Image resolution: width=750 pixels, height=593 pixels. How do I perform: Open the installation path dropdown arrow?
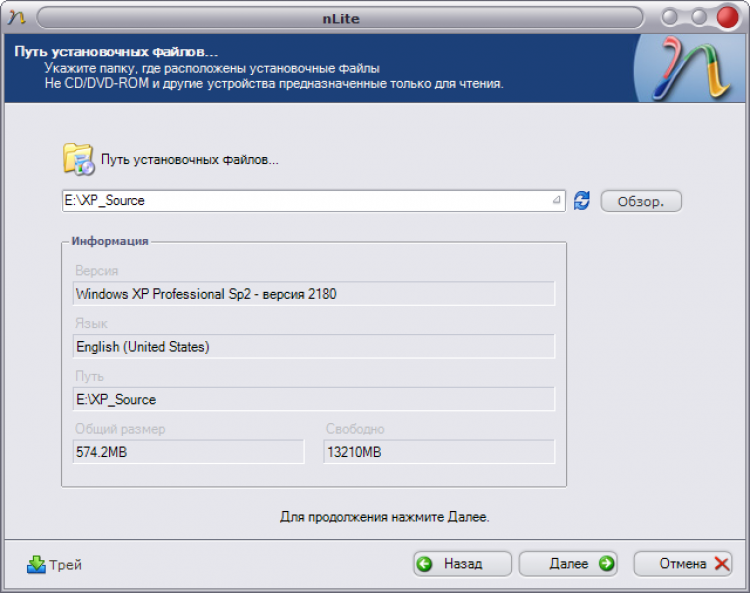point(556,200)
